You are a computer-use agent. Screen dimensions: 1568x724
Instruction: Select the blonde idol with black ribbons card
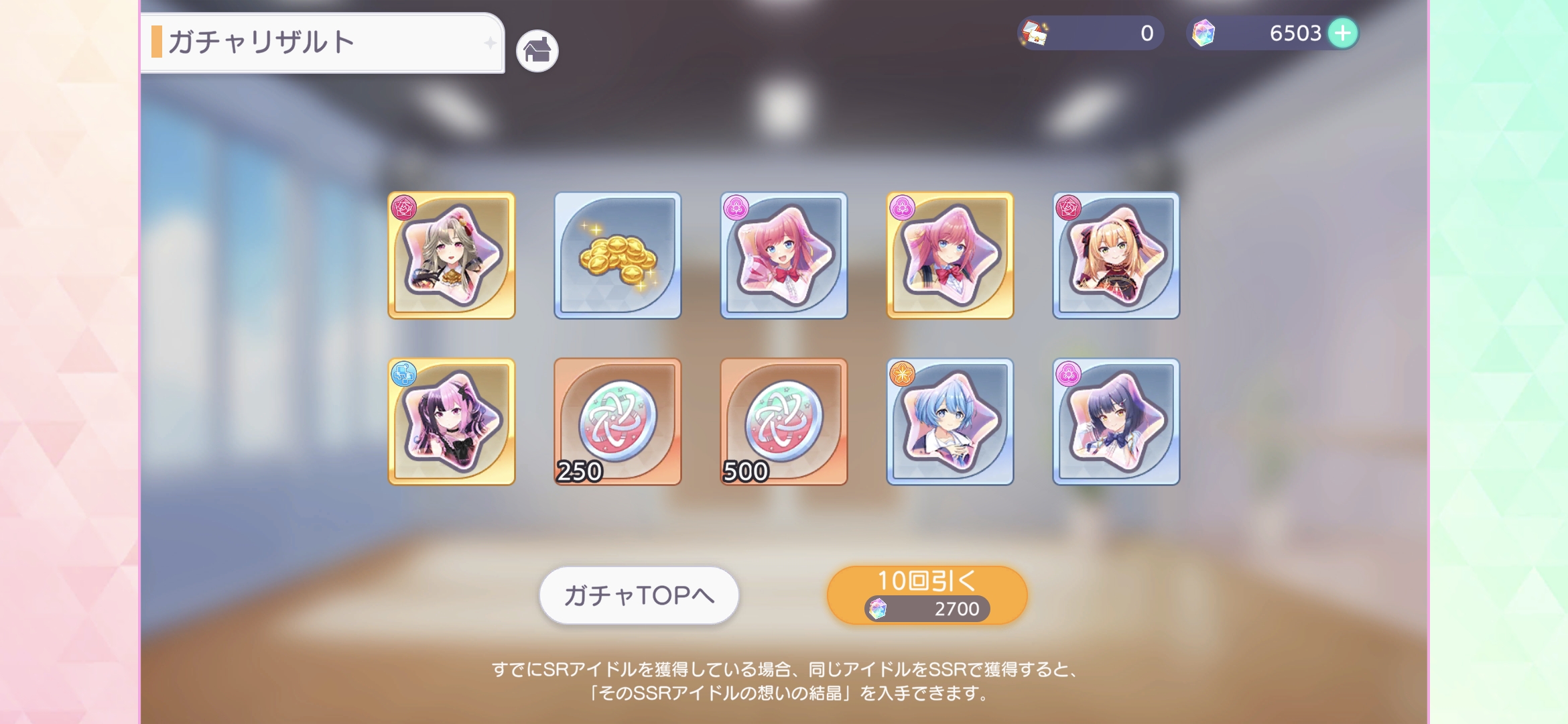(1116, 255)
